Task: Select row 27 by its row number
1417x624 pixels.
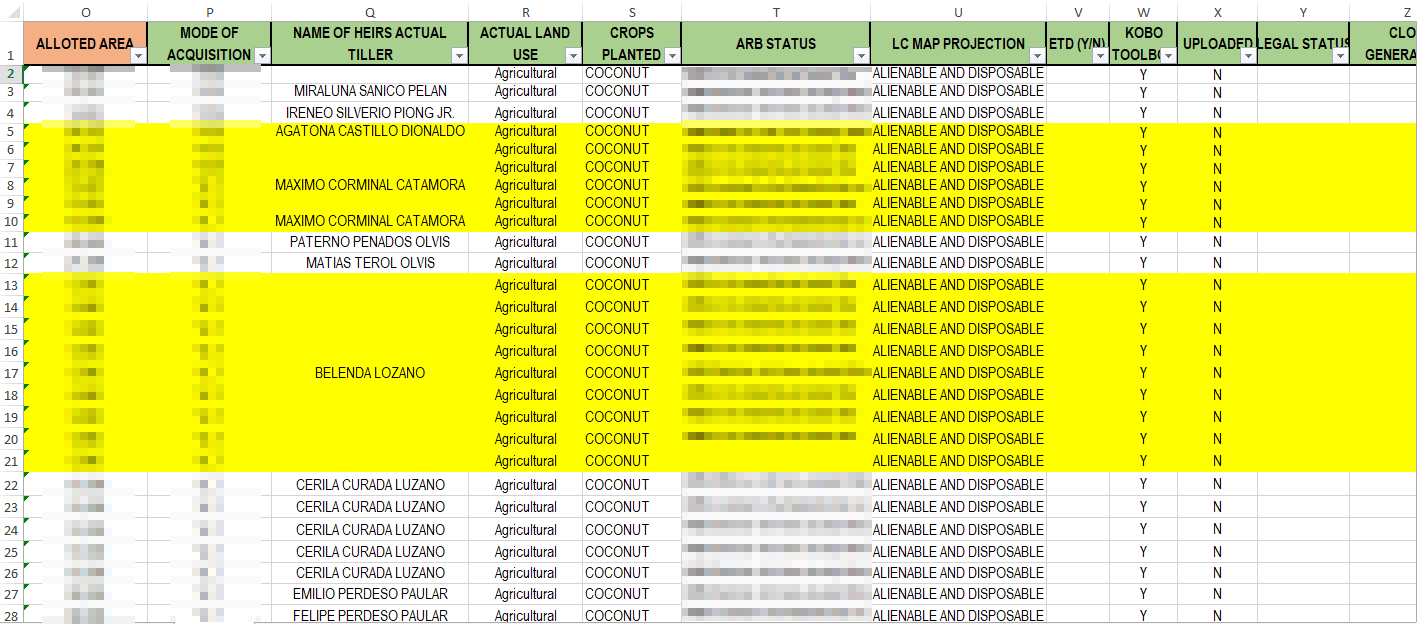Action: (x=11, y=594)
